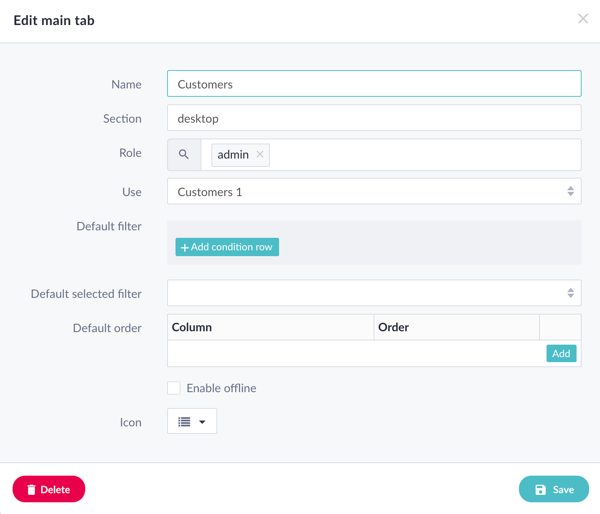
Task: Enable the offline checkbox
Action: (x=174, y=388)
